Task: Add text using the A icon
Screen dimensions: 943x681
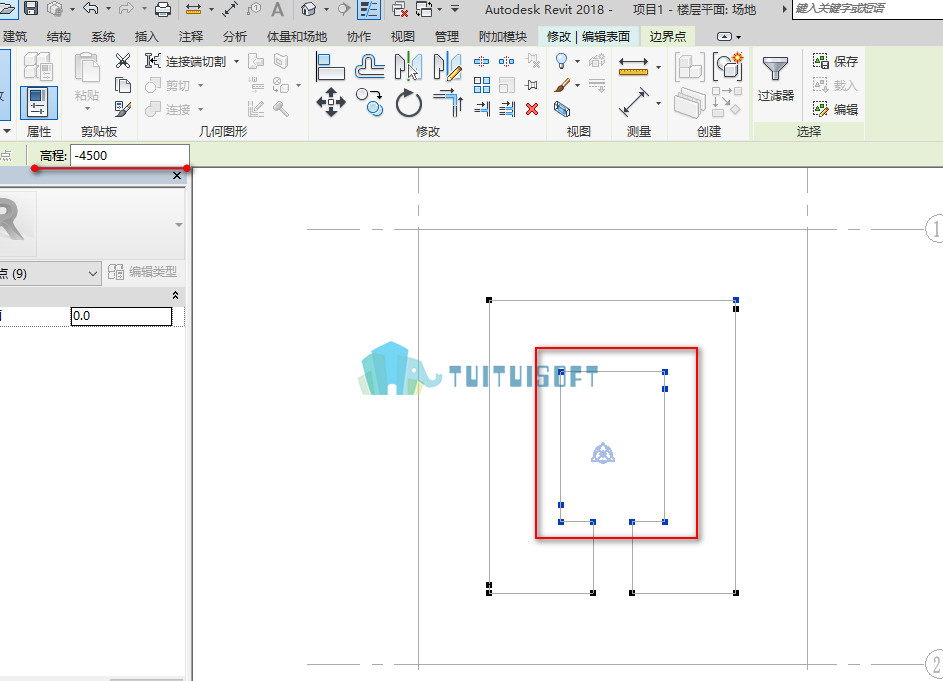Action: (277, 9)
